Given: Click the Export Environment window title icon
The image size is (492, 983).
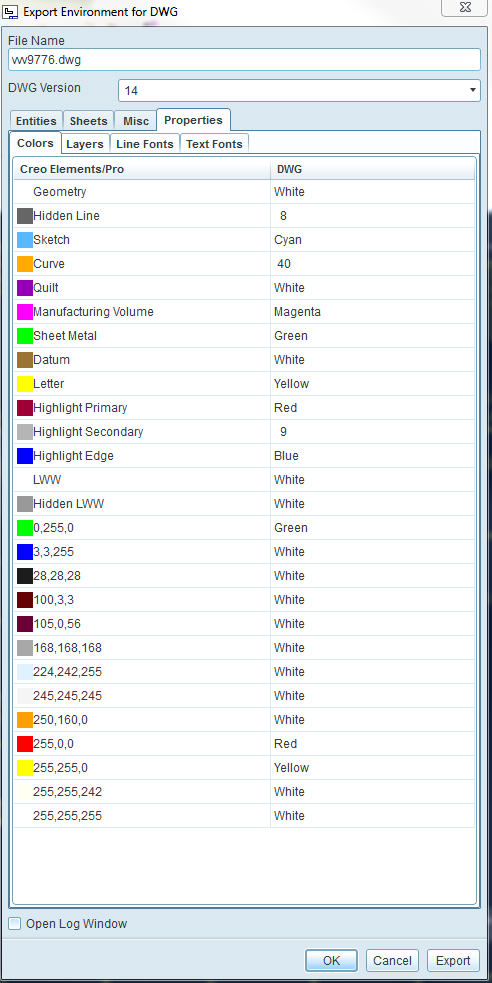Looking at the screenshot, I should tap(11, 11).
